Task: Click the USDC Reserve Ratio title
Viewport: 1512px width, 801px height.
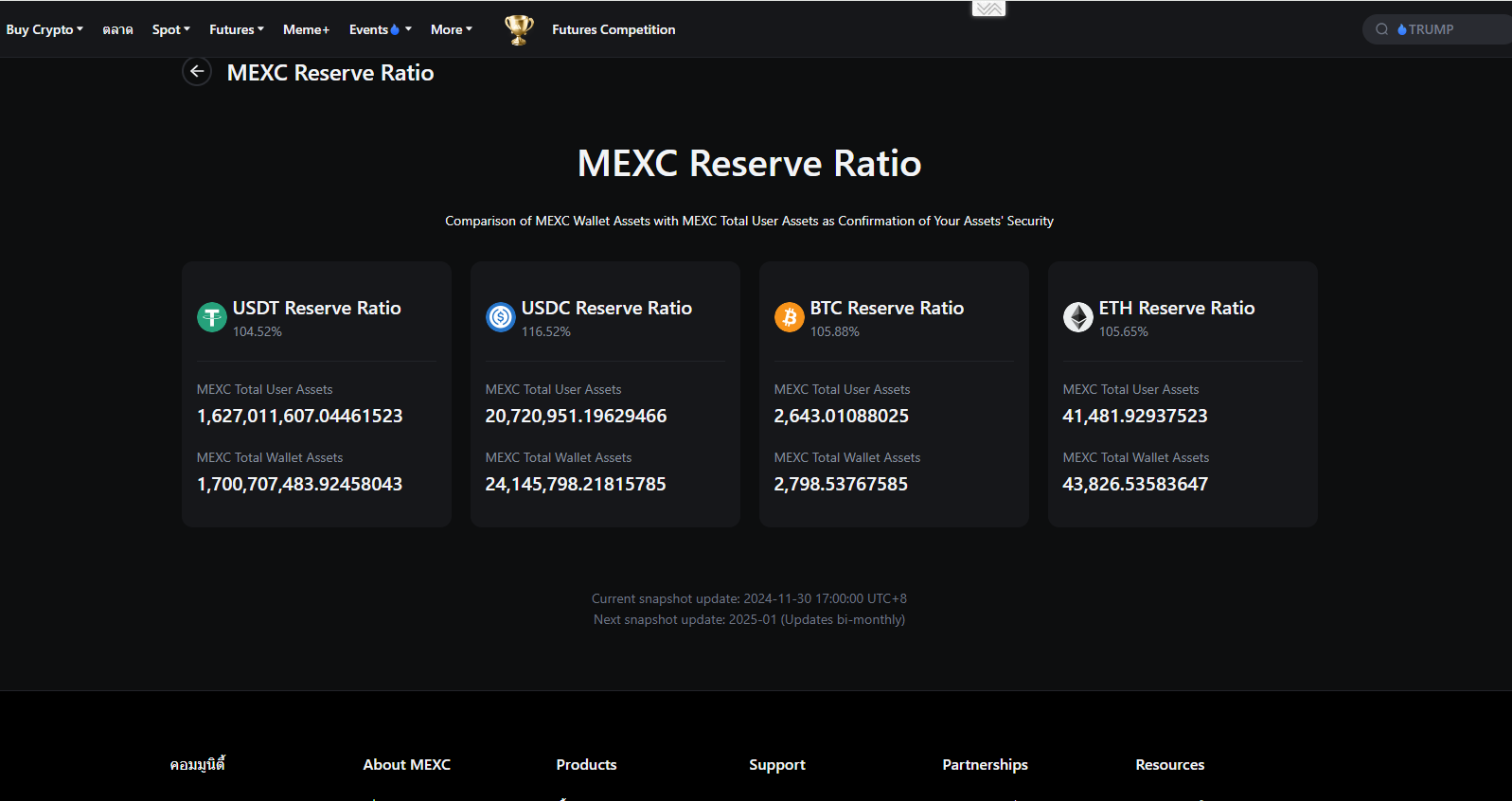Action: coord(607,308)
